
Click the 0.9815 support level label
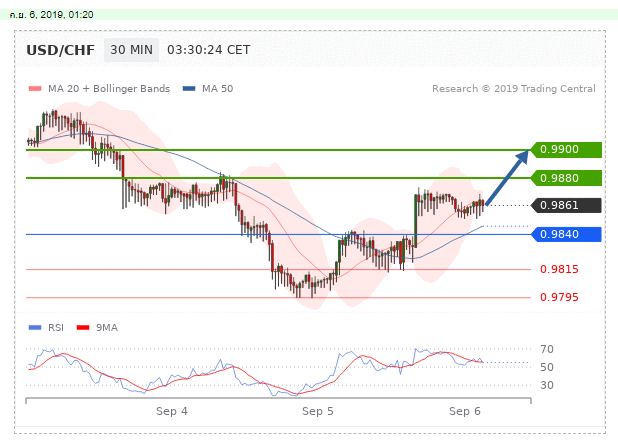pyautogui.click(x=559, y=270)
